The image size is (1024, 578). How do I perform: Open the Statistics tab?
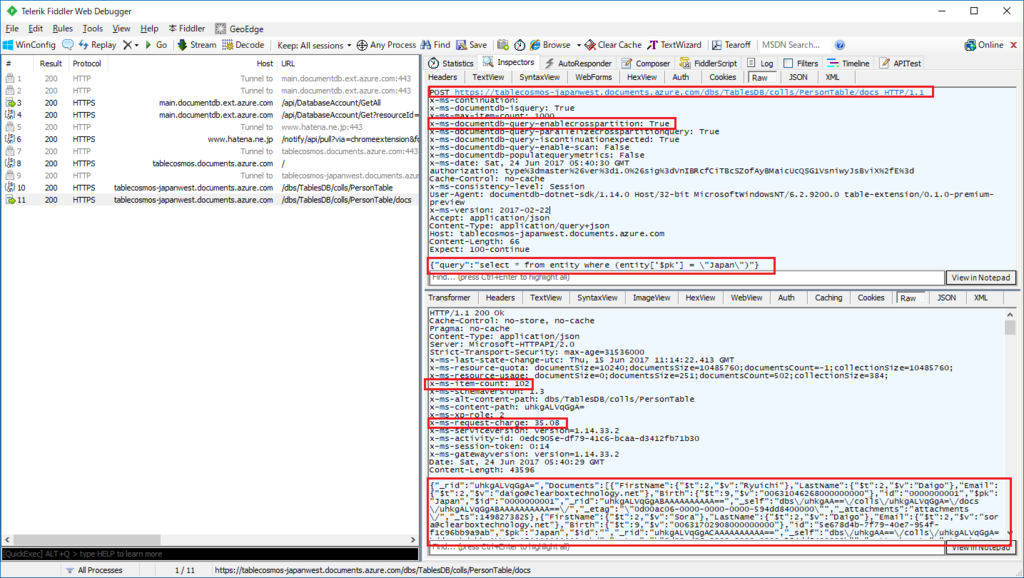[451, 63]
